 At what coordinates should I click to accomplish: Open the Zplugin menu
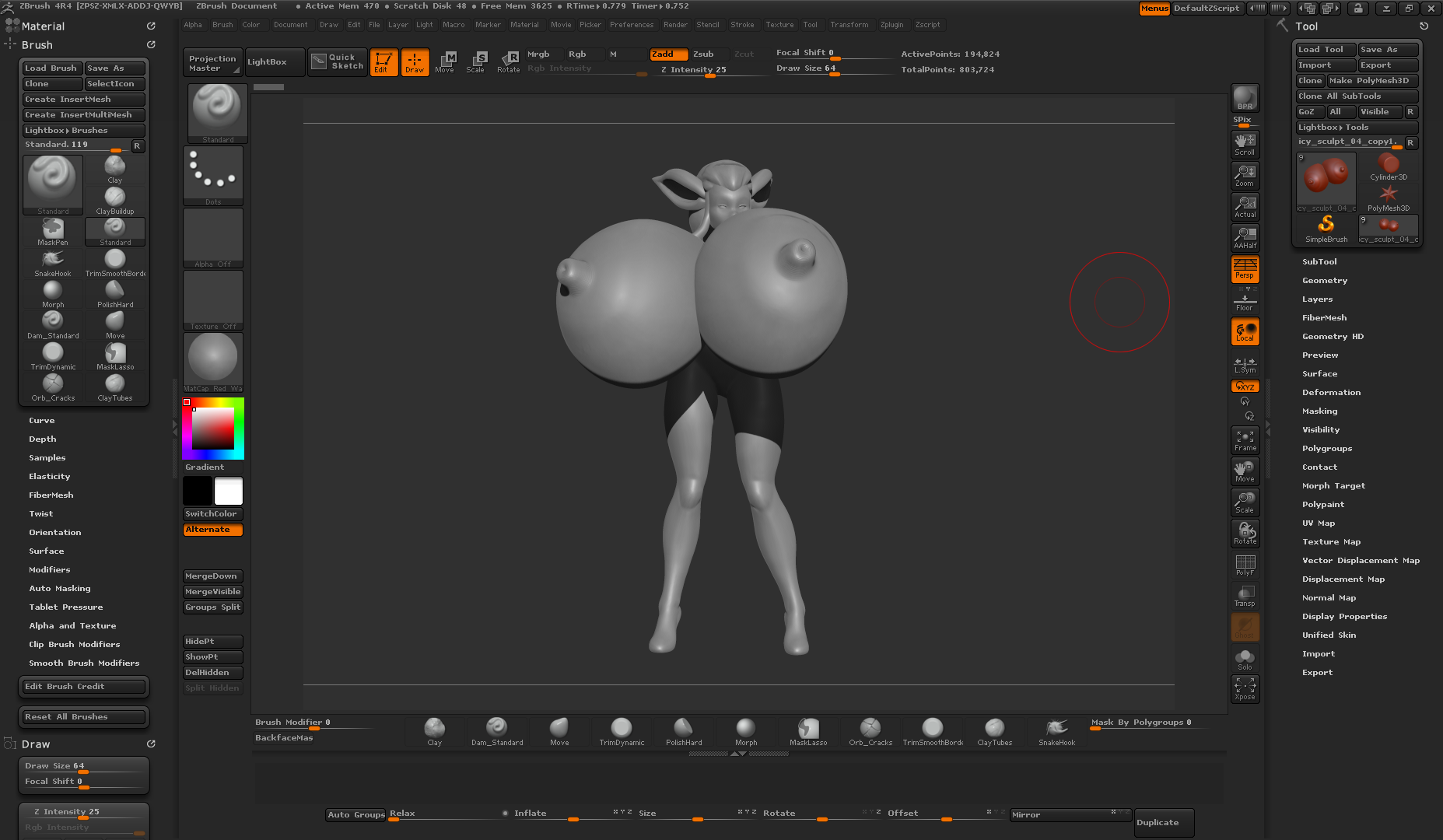click(891, 25)
